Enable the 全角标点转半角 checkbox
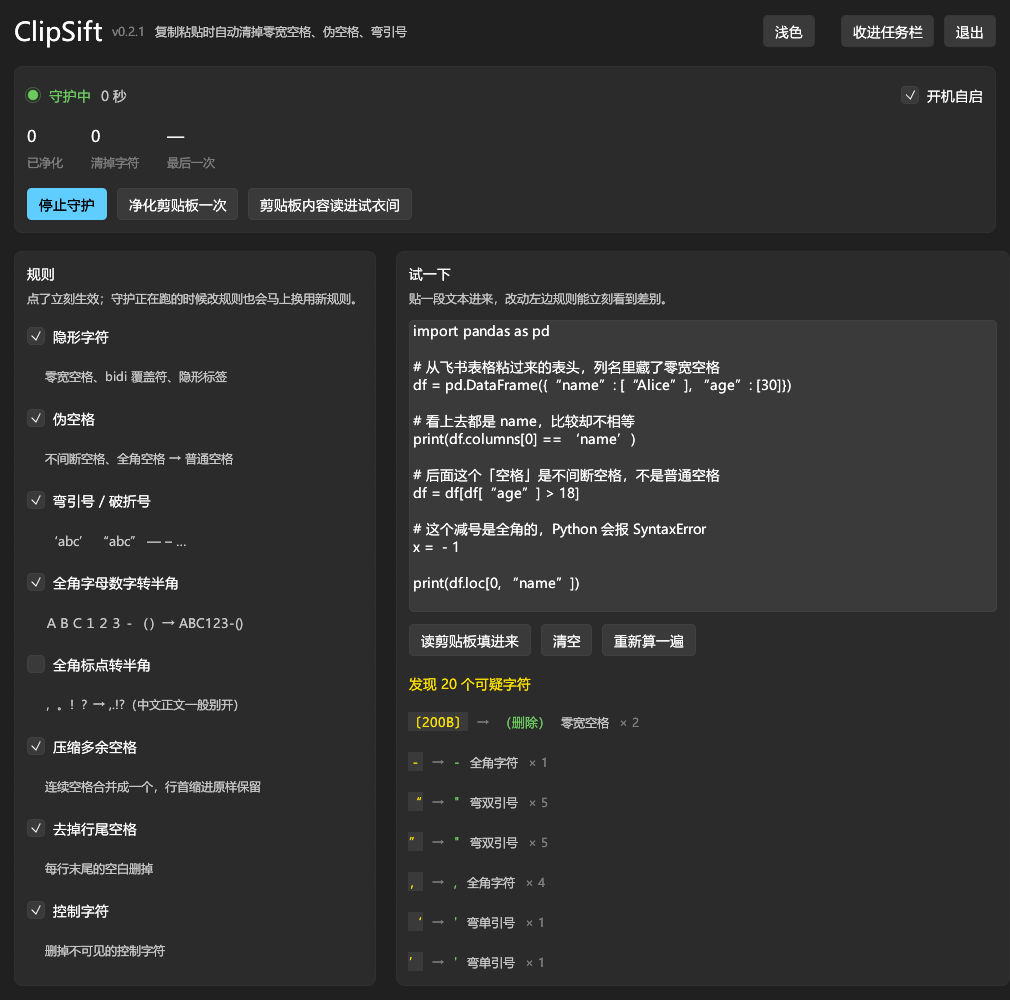This screenshot has width=1010, height=1000. pyautogui.click(x=36, y=664)
